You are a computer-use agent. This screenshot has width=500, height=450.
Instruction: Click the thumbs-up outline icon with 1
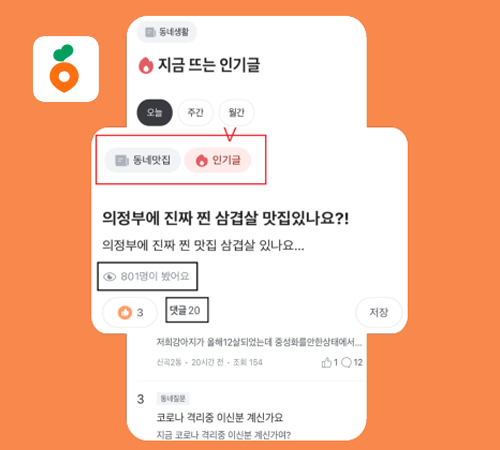326,362
